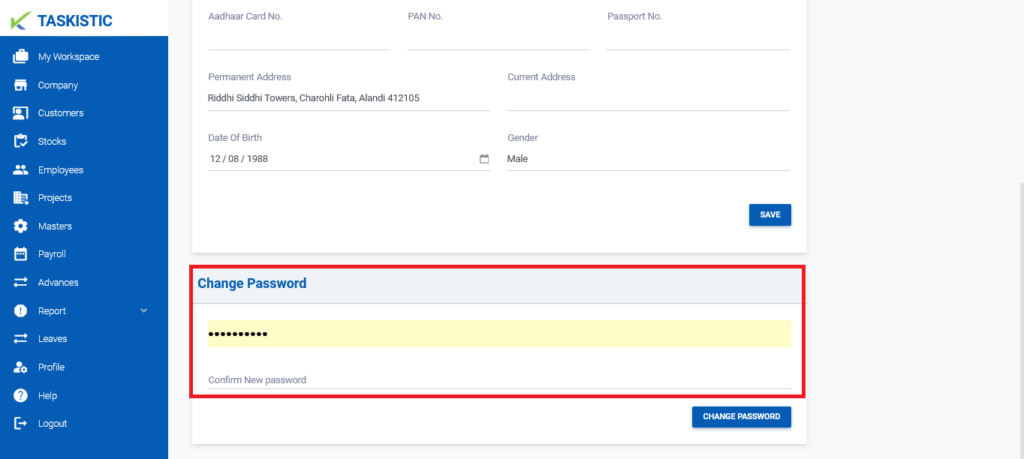Click the SAVE button
Image resolution: width=1024 pixels, height=459 pixels.
click(770, 215)
